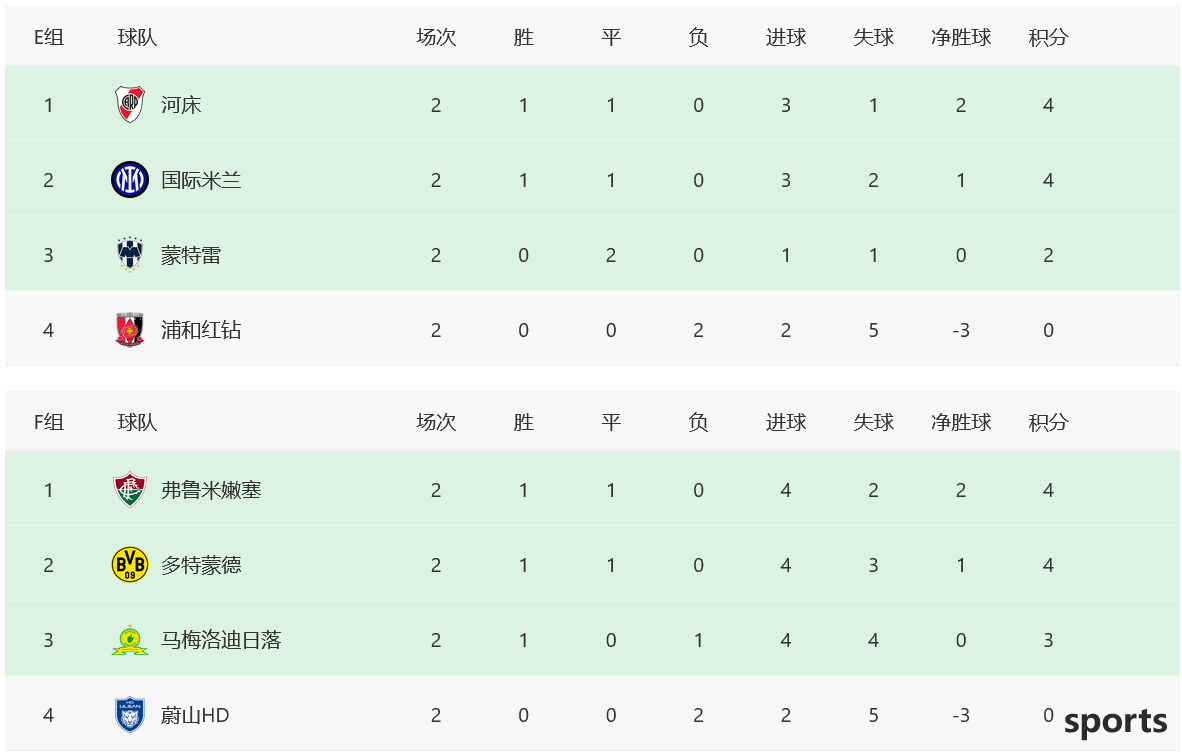
Task: Click the Borussia Dortmund BVB logo
Action: tap(130, 565)
